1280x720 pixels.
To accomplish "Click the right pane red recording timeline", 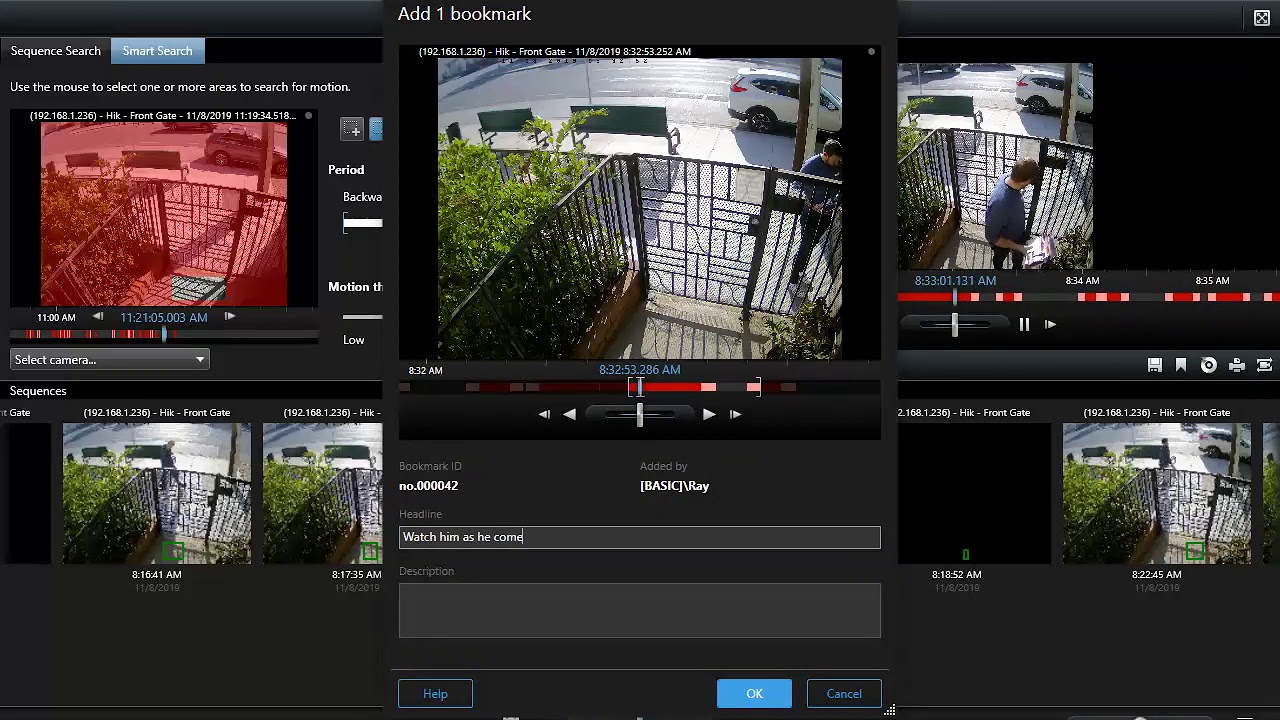I will pyautogui.click(x=1088, y=297).
